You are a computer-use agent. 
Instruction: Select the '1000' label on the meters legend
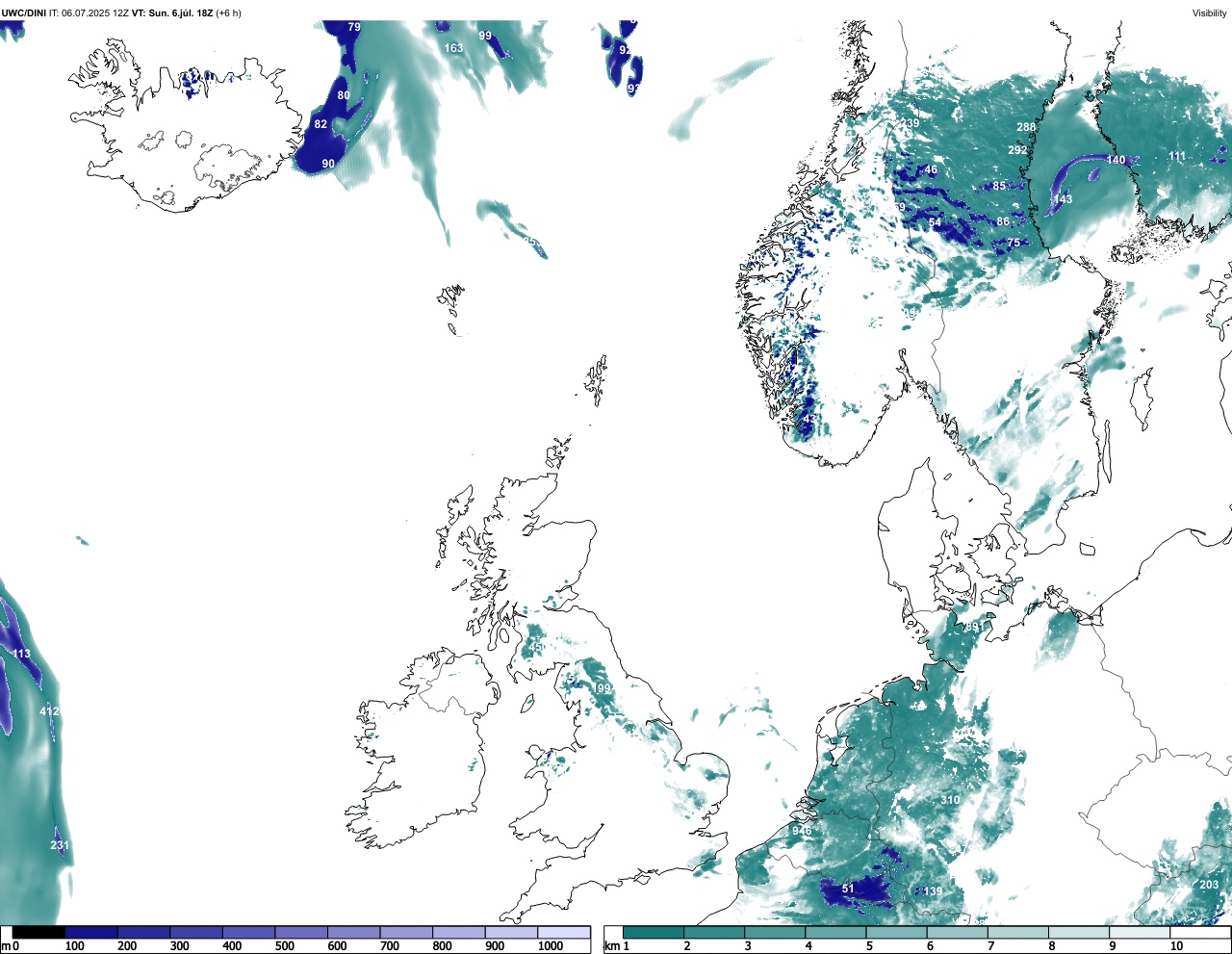[x=551, y=946]
